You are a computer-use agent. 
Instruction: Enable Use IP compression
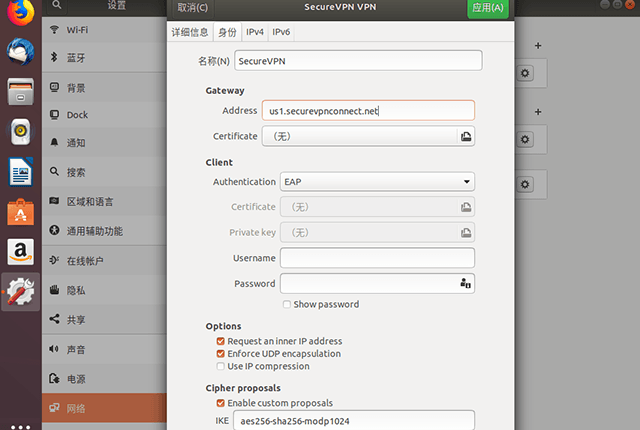pos(220,366)
